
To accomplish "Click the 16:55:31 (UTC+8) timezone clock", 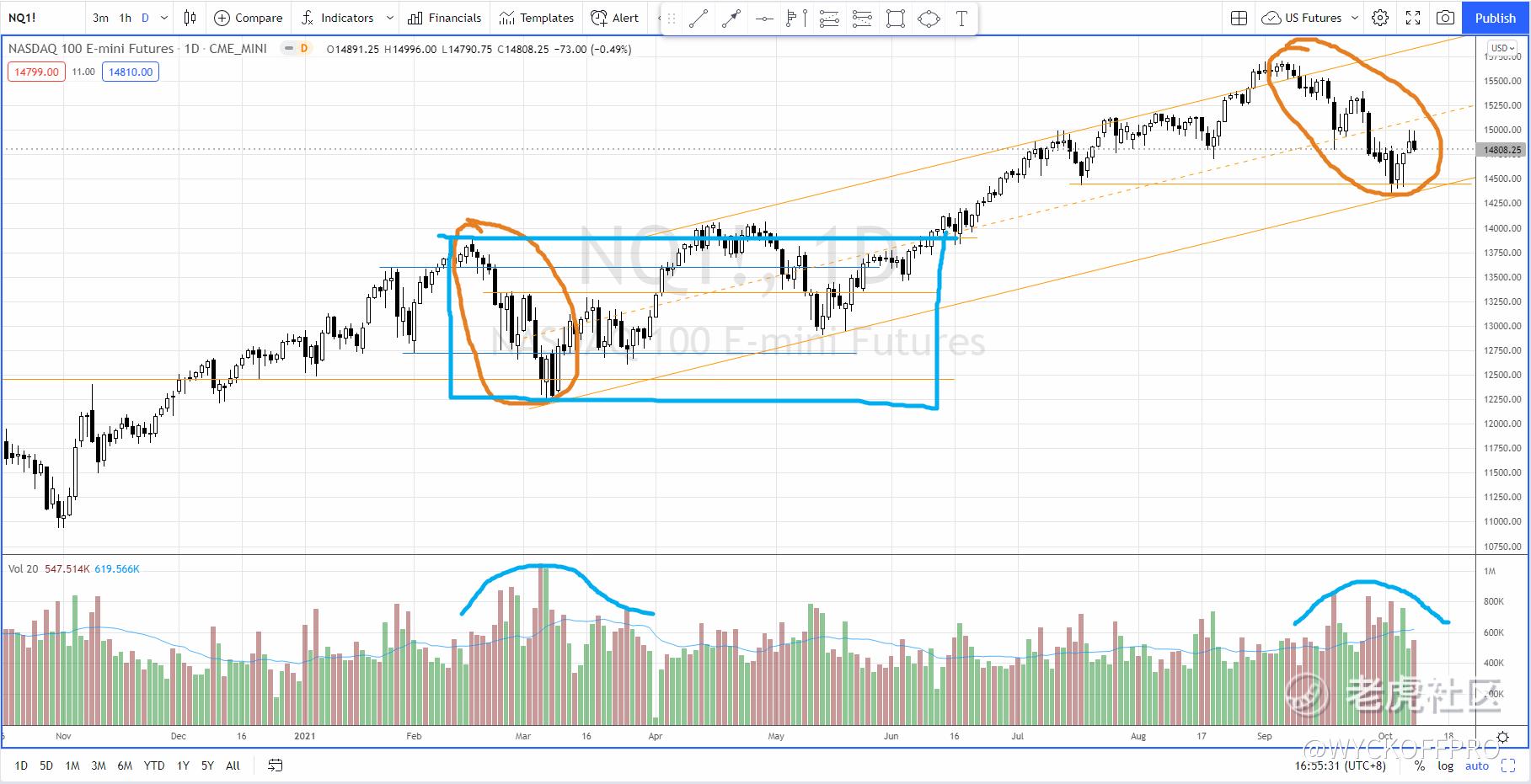I will click(1340, 765).
